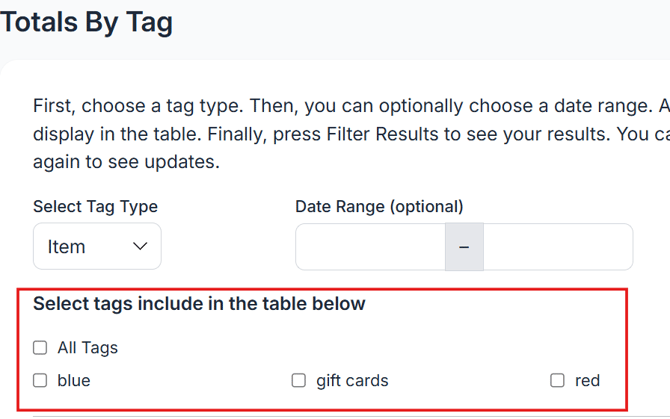Image resolution: width=670 pixels, height=419 pixels.
Task: Click the 'red' tag label
Action: (x=587, y=380)
